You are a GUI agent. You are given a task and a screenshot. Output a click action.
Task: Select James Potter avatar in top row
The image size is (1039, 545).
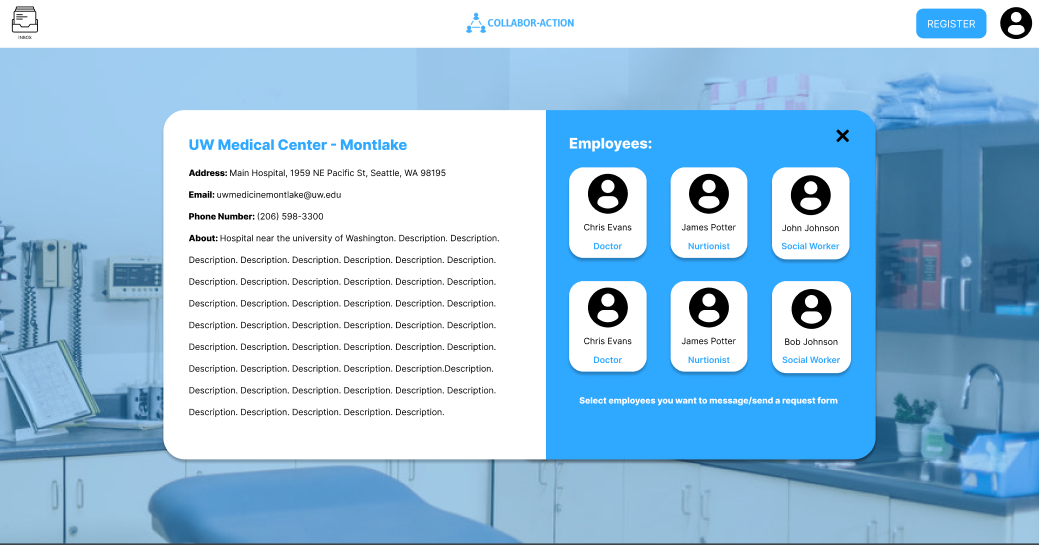(709, 194)
